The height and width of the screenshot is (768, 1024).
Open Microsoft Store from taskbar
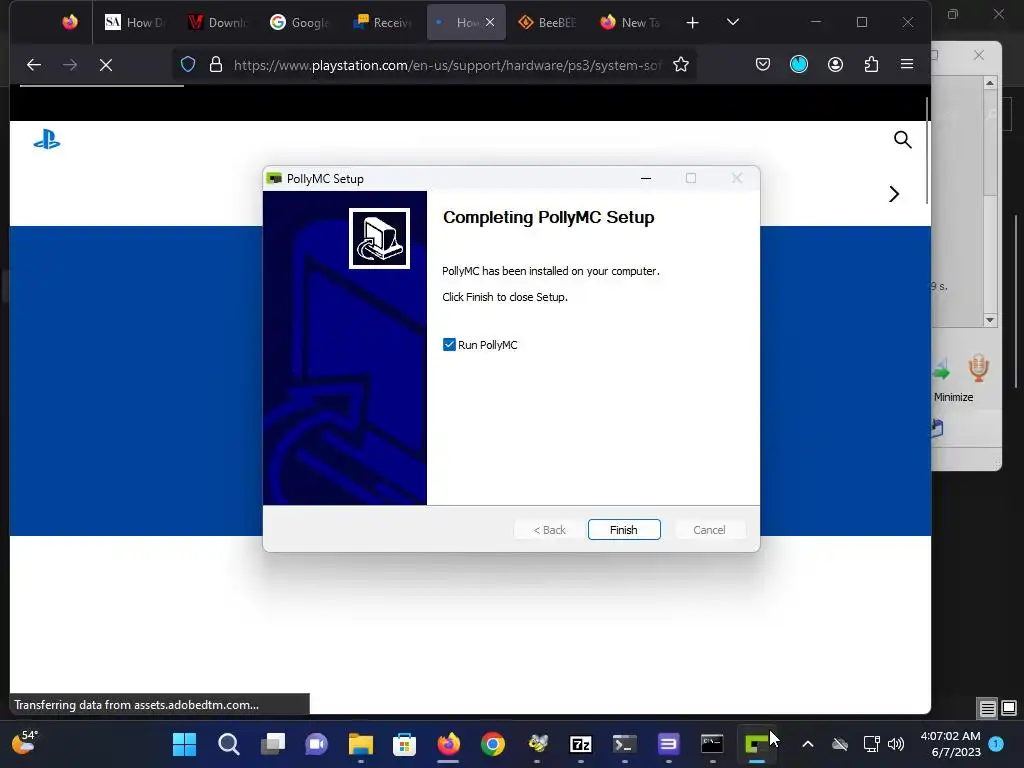404,744
